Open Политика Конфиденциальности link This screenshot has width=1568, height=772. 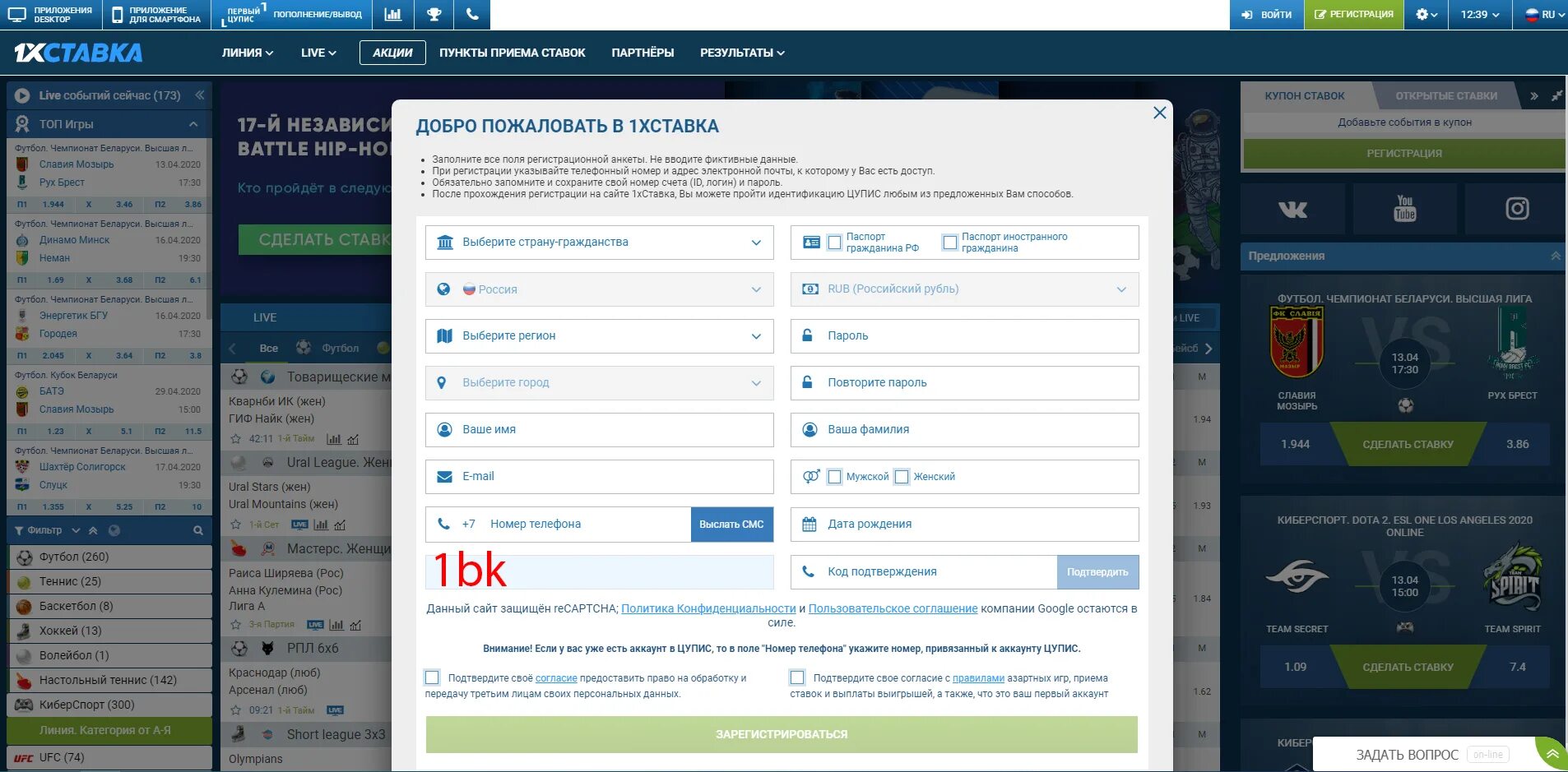click(x=708, y=608)
